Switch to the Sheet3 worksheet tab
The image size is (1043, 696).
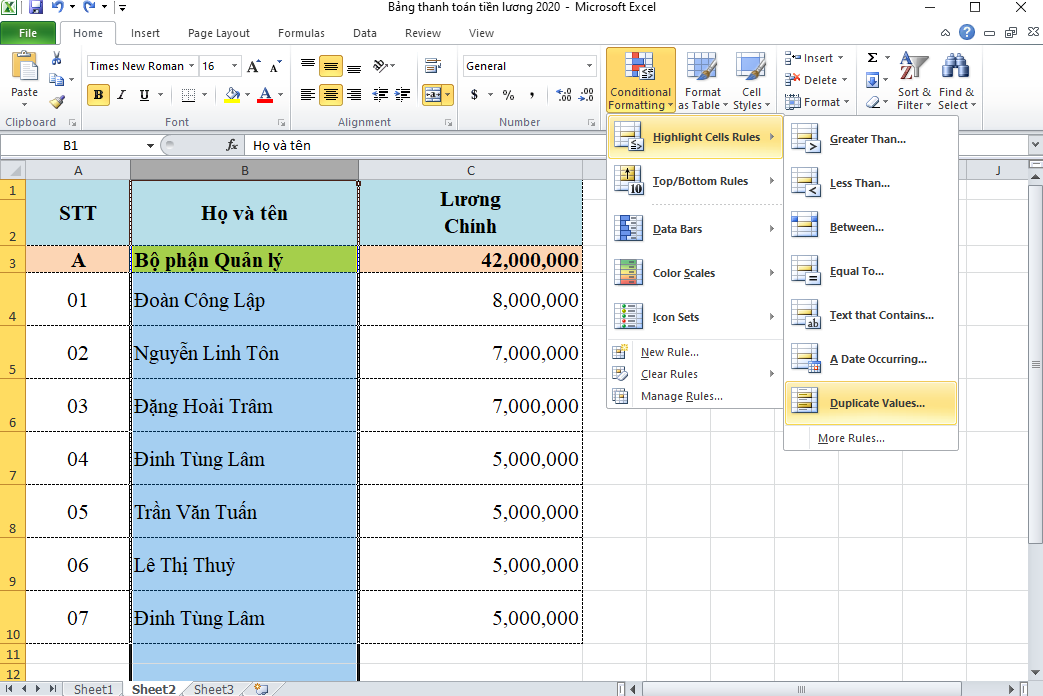point(212,689)
